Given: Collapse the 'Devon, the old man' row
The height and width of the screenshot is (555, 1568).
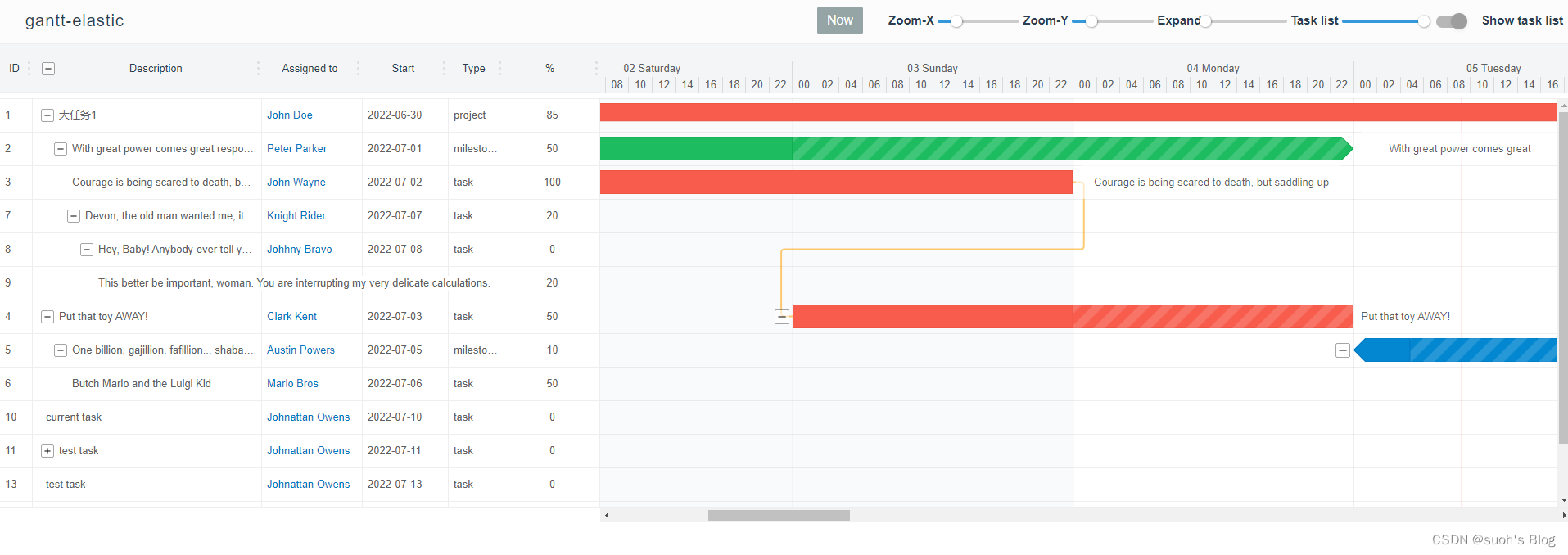Looking at the screenshot, I should click(74, 216).
